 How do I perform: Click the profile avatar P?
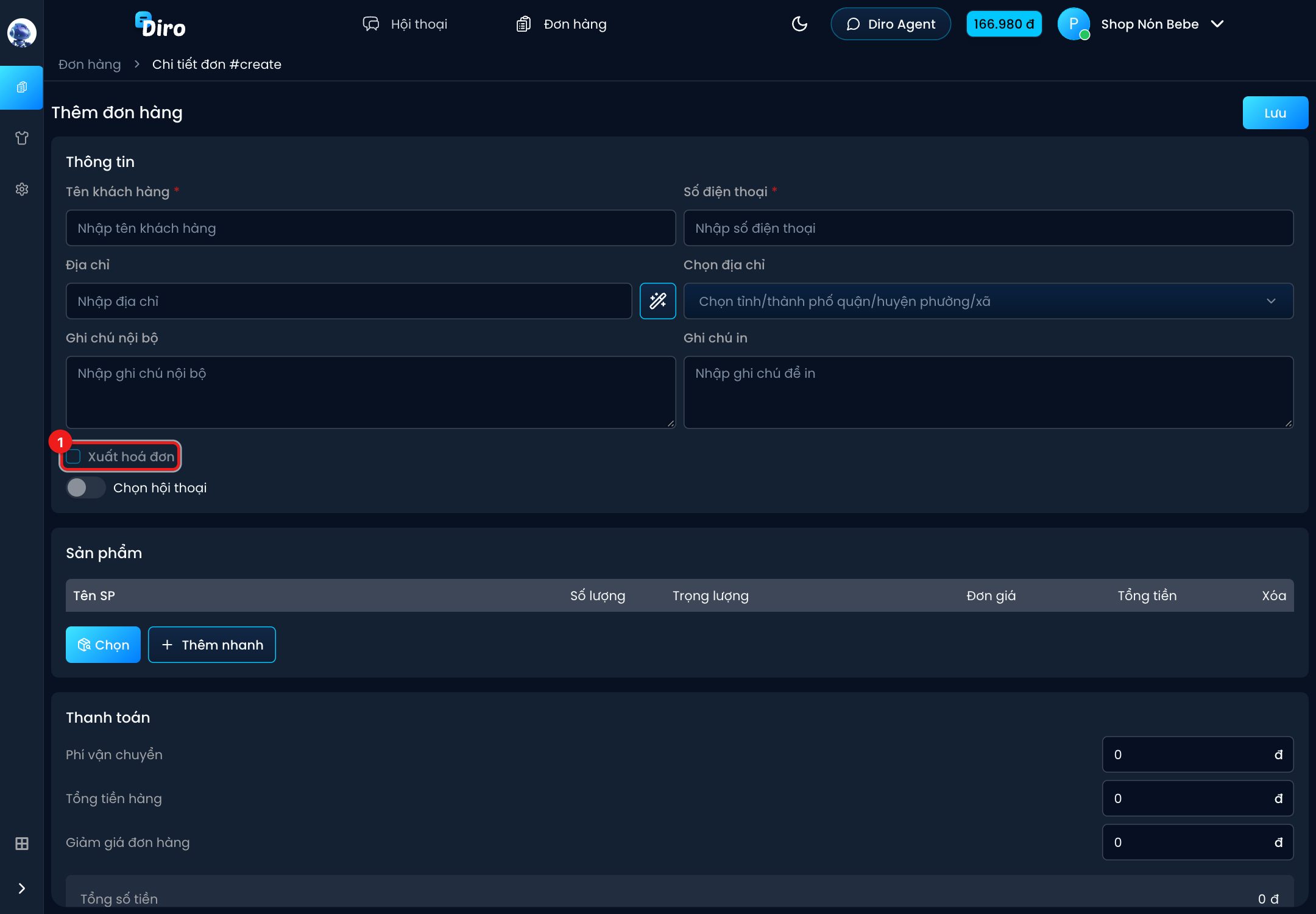(1074, 24)
